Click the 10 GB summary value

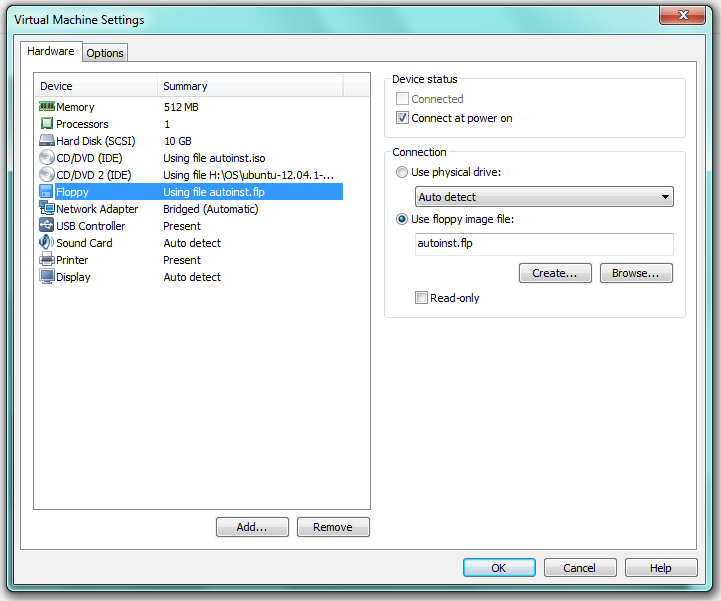coord(178,141)
